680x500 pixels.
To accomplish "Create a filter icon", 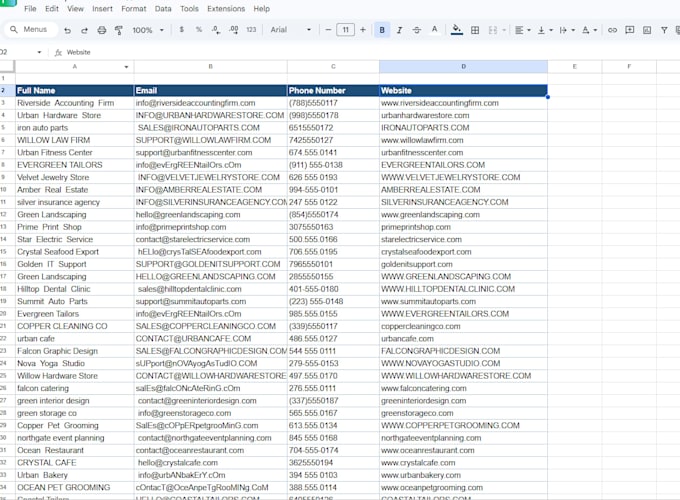I will click(664, 30).
